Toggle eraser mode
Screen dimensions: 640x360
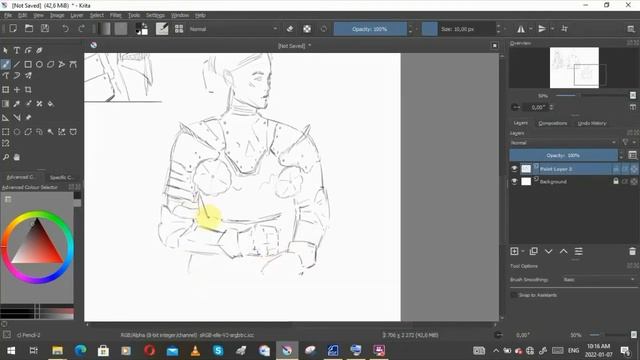pyautogui.click(x=290, y=29)
